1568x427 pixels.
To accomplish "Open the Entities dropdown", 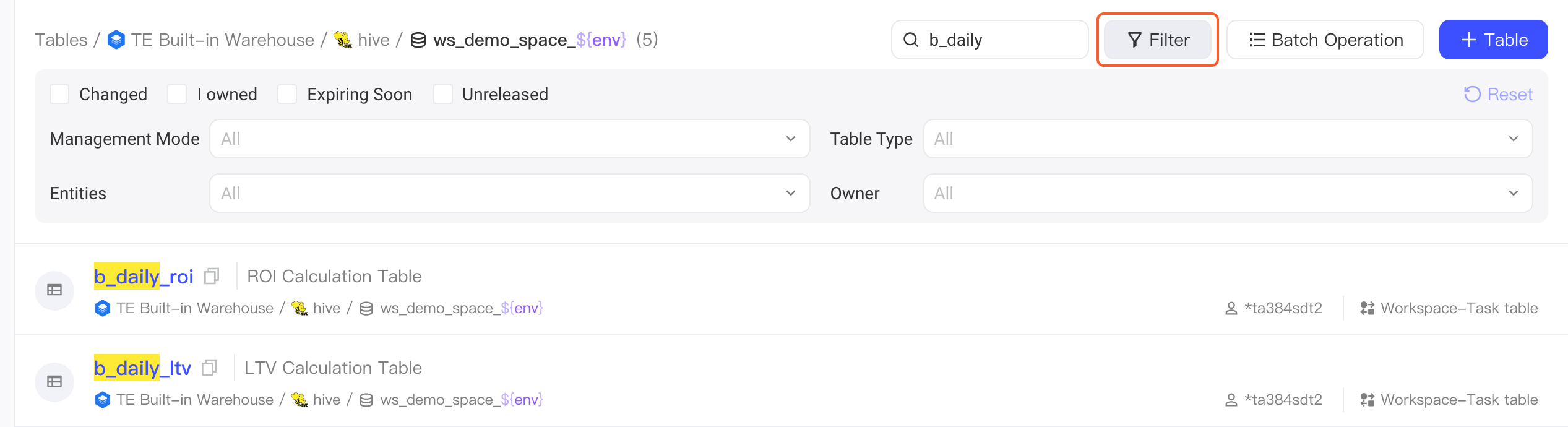I will click(x=510, y=193).
